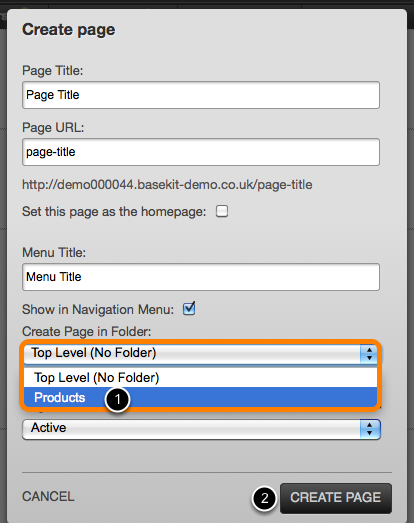Click the folder dropdown's blue arrow stepper
Screen dimensions: 414x523
tap(369, 354)
